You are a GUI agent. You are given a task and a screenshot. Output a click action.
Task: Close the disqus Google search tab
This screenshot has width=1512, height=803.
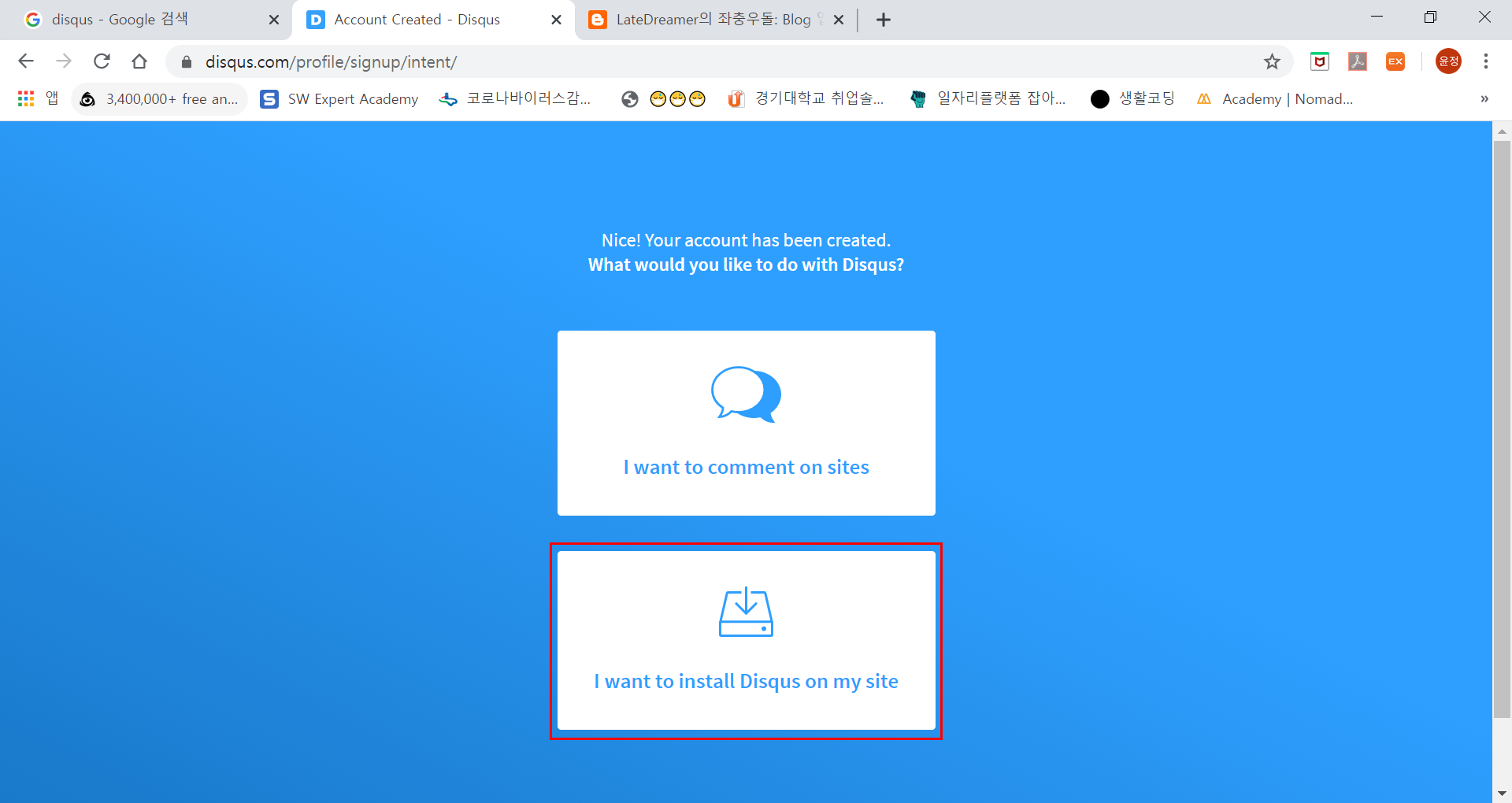click(273, 20)
